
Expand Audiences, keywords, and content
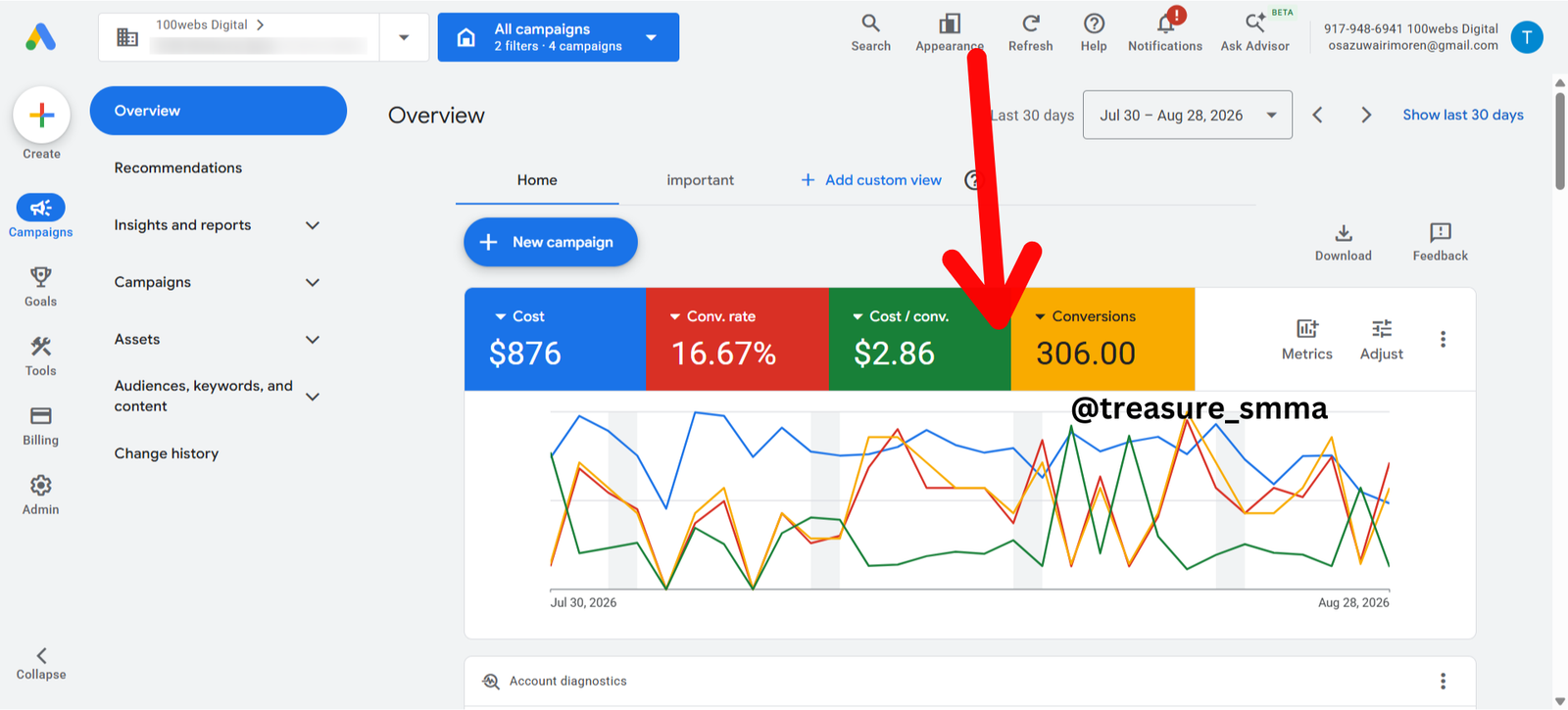[313, 397]
